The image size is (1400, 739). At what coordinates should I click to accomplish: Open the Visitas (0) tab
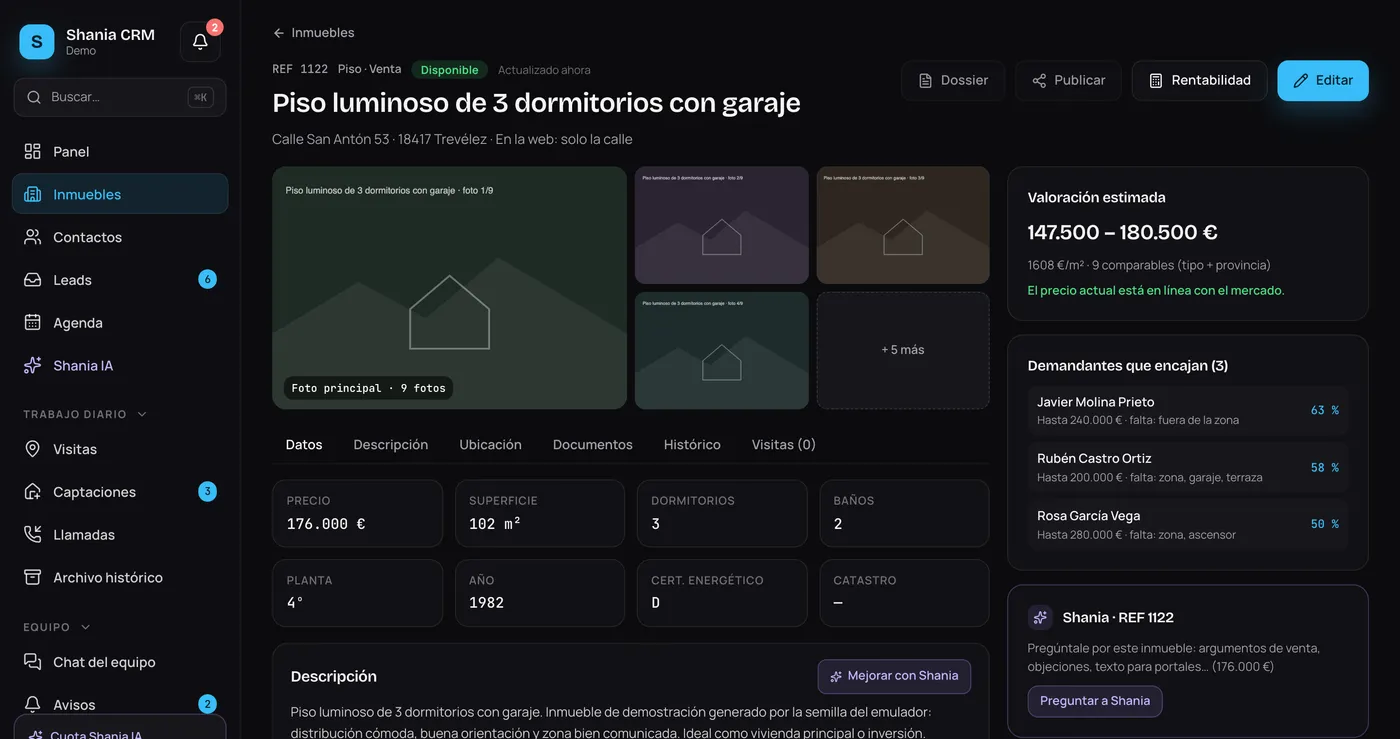click(784, 445)
